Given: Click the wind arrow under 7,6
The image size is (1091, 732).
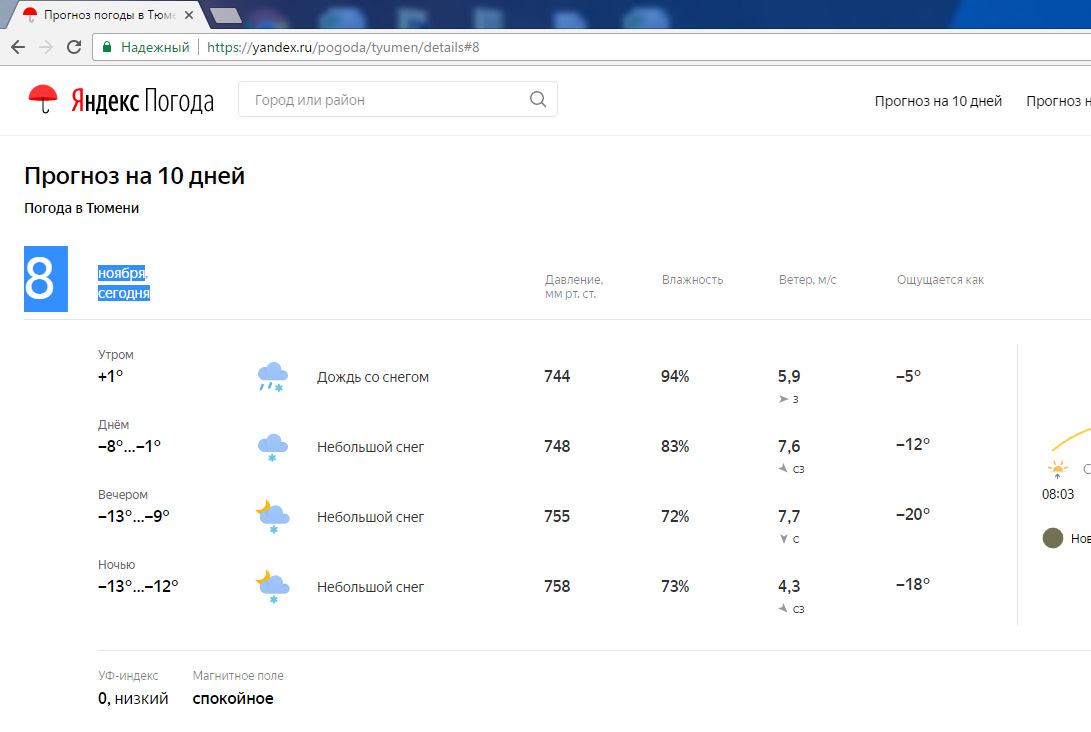Looking at the screenshot, I should tap(783, 468).
